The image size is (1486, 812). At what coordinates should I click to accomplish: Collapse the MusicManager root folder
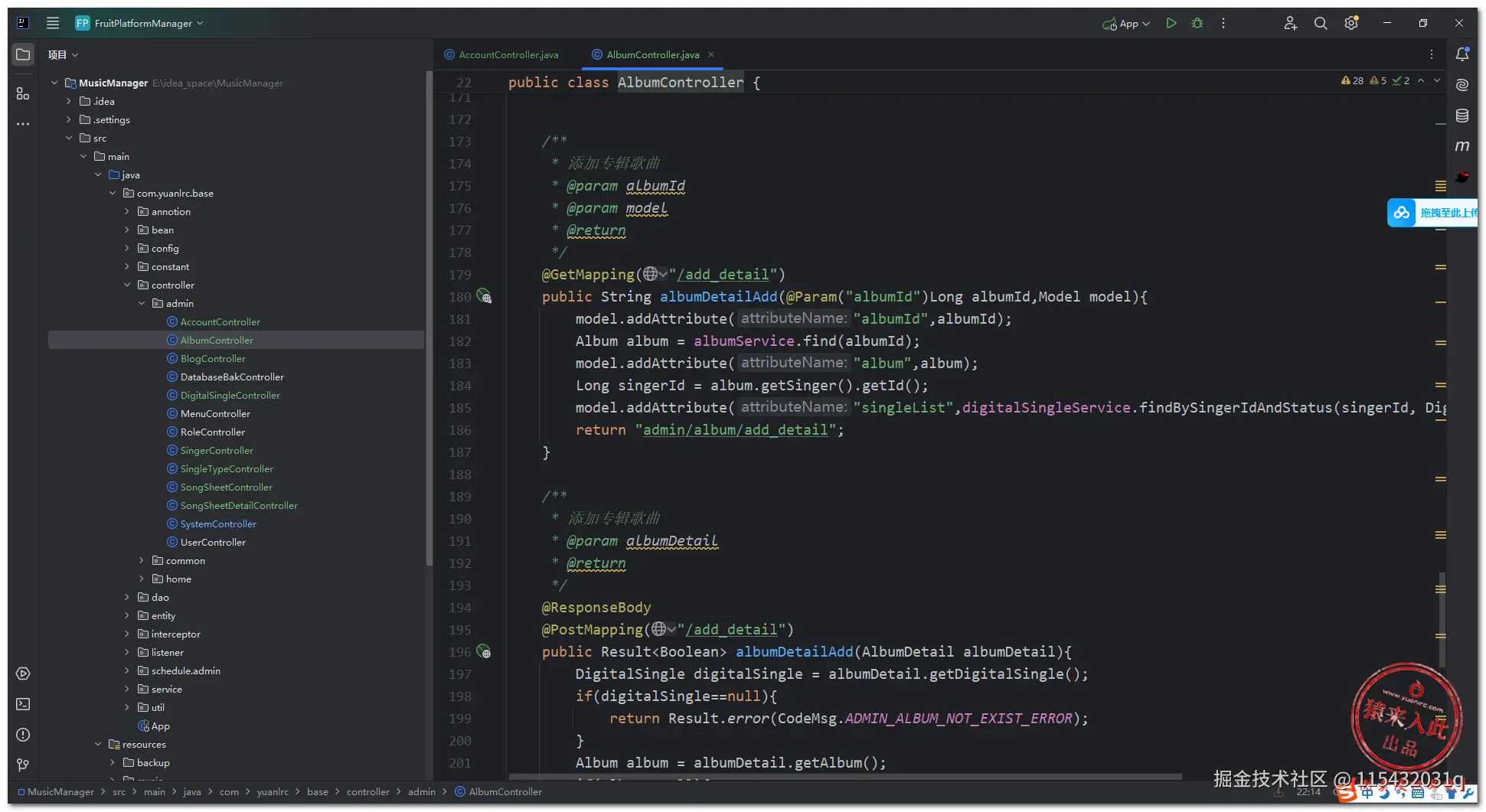(54, 83)
